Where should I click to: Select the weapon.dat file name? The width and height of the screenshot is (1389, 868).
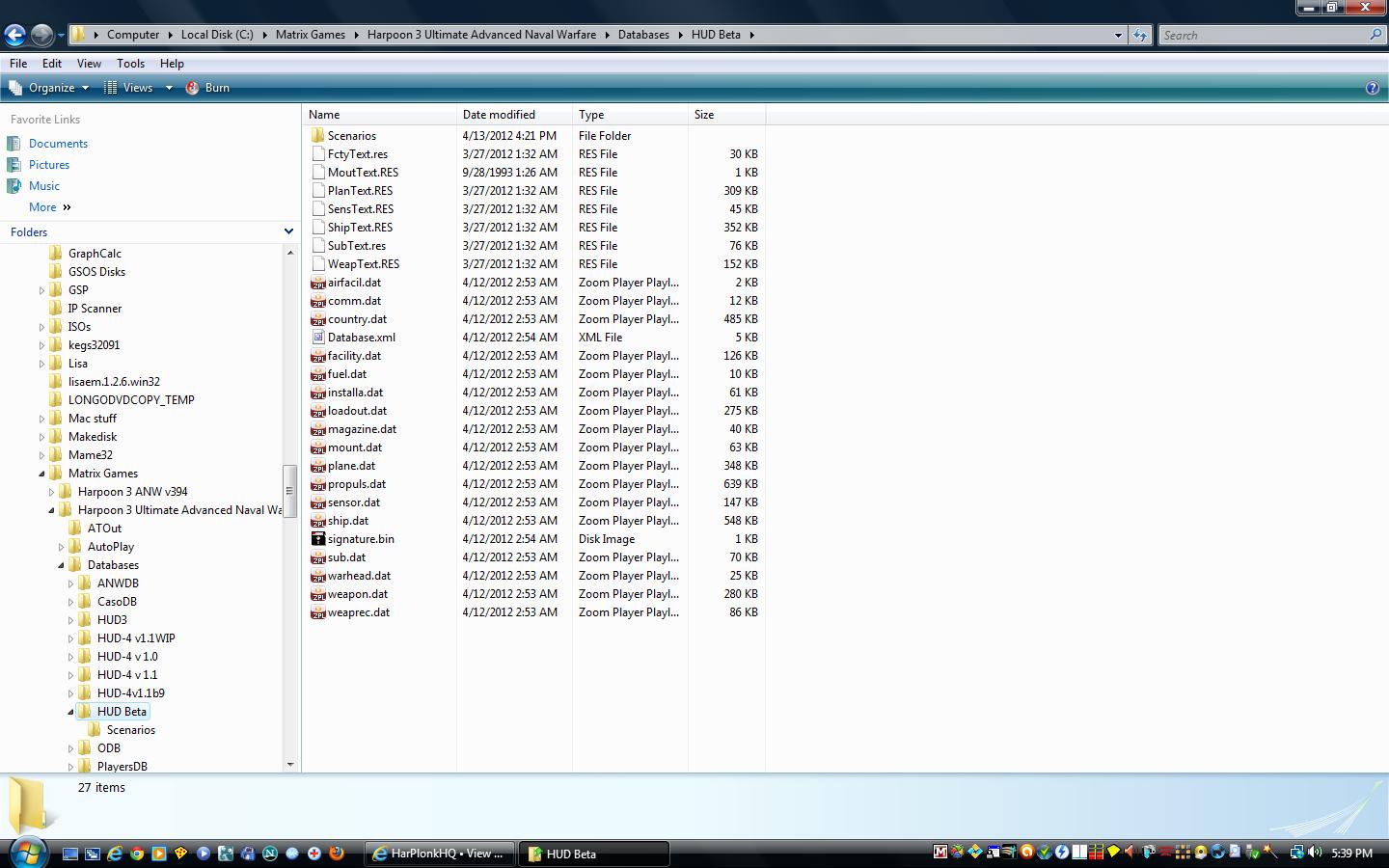358,594
